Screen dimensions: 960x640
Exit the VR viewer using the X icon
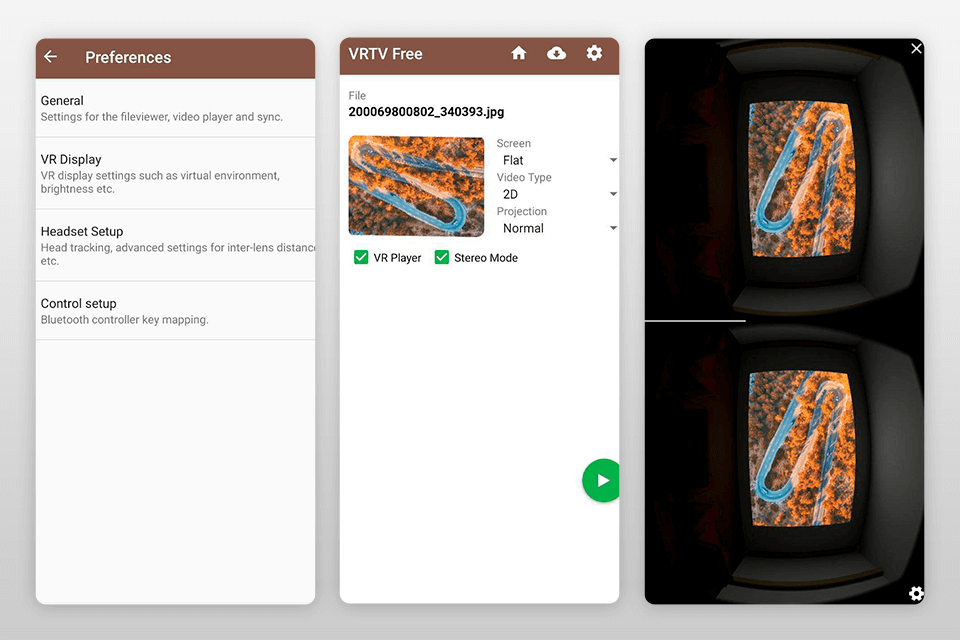click(x=916, y=48)
